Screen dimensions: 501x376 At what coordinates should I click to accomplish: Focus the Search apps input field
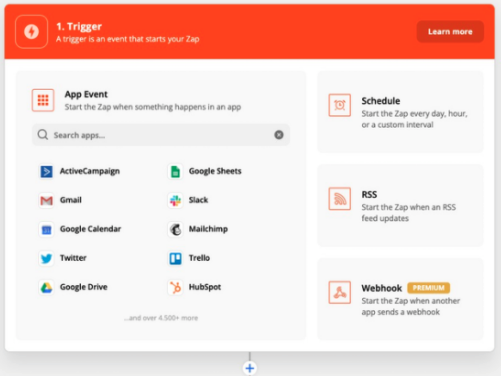pos(161,135)
